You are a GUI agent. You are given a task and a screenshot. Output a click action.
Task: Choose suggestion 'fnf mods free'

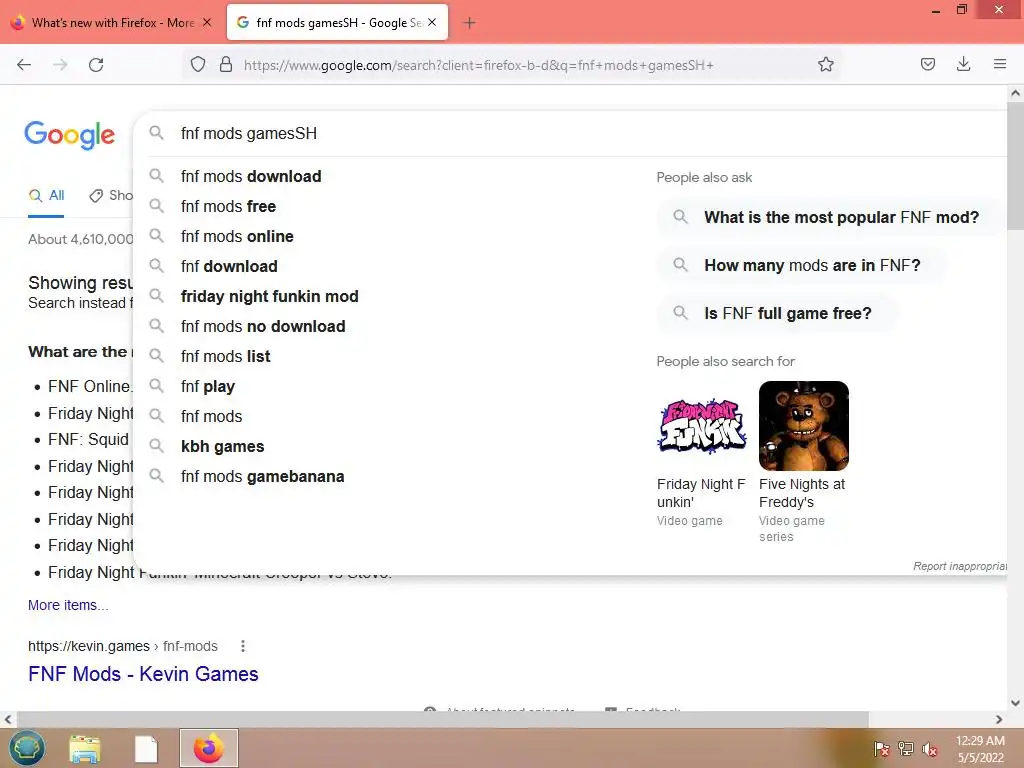click(x=228, y=206)
